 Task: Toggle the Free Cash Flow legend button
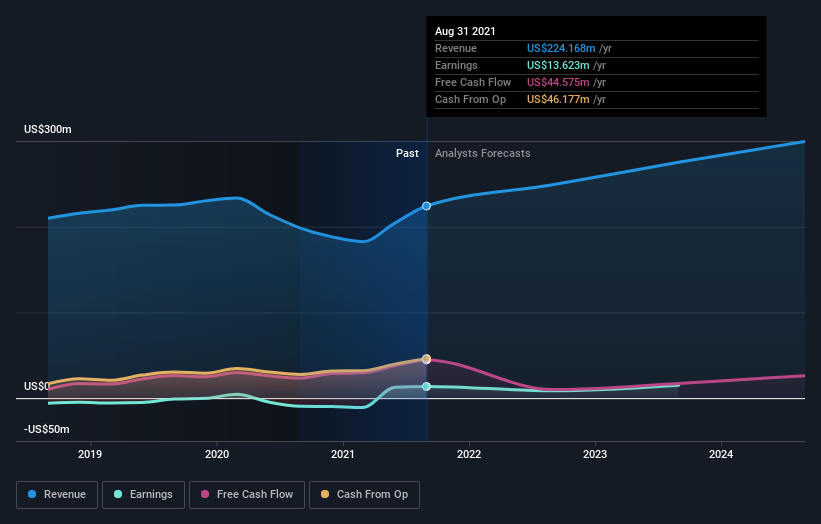tap(247, 495)
